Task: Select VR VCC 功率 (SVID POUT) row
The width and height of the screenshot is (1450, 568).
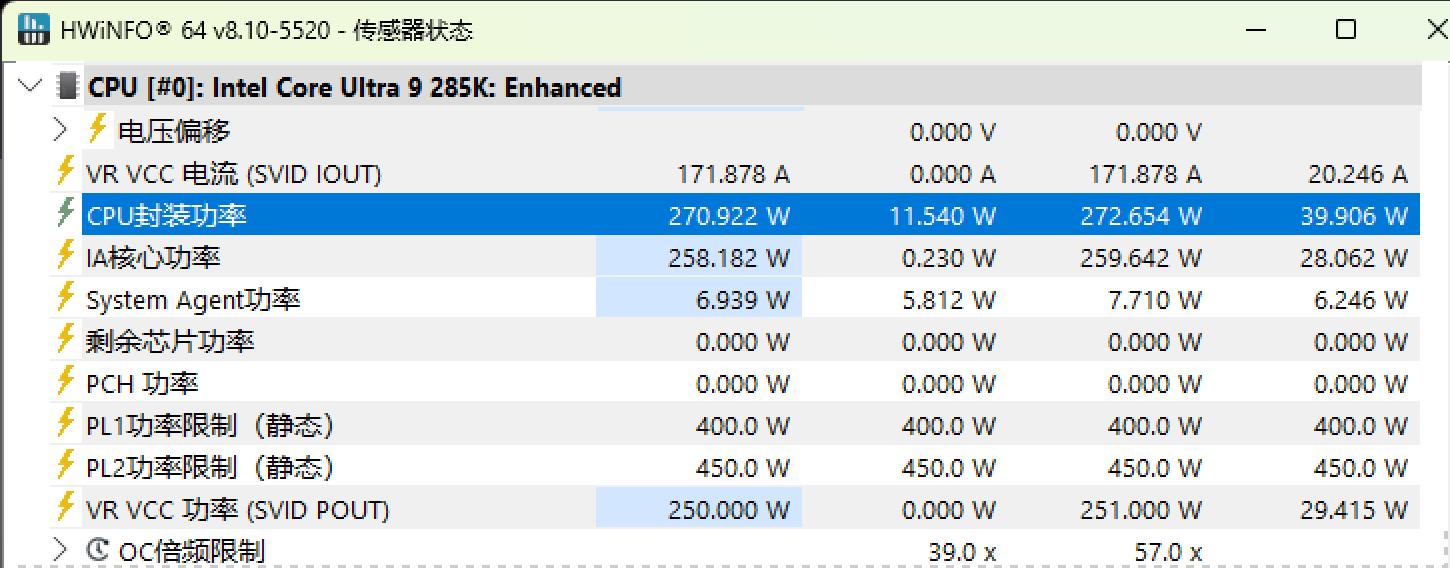Action: (237, 510)
